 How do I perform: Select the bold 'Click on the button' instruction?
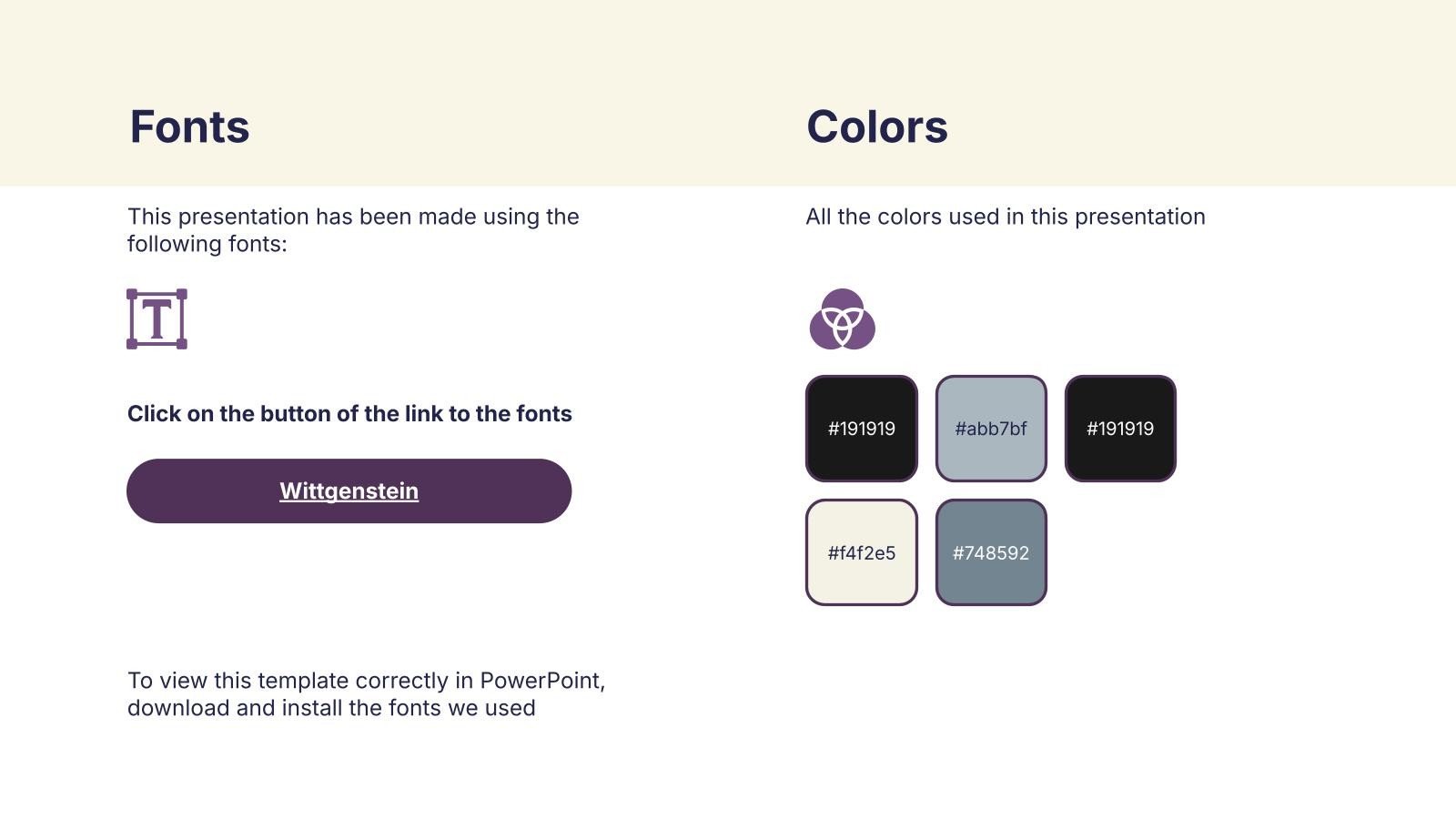tap(349, 414)
